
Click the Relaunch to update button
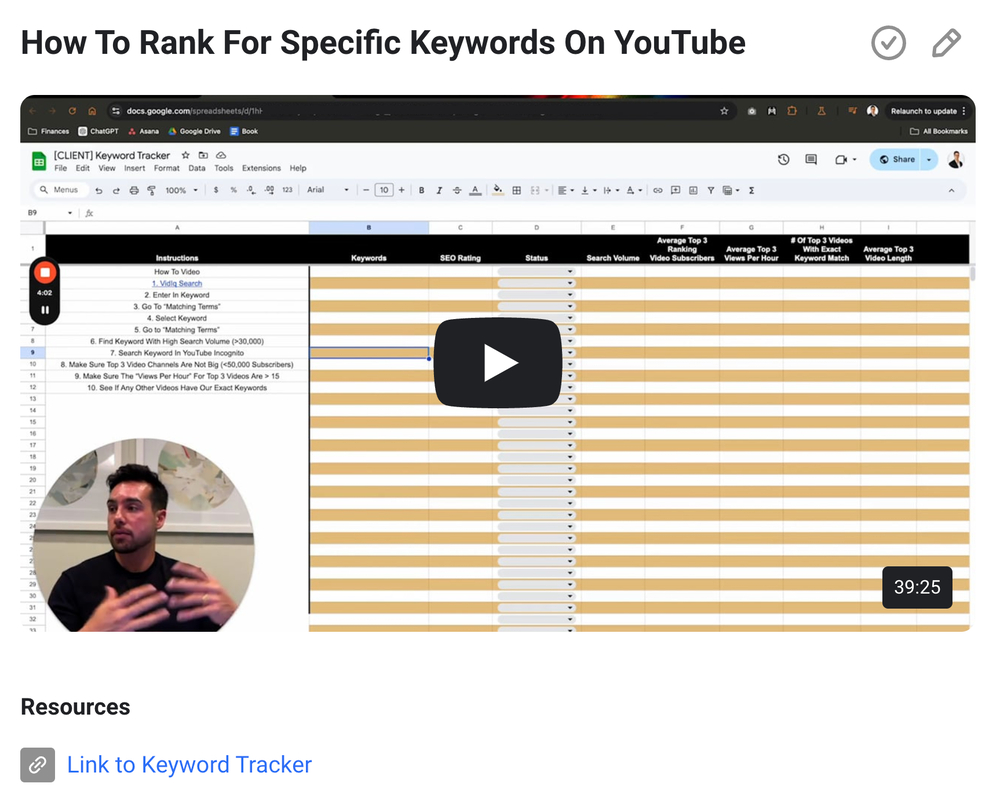click(x=923, y=111)
